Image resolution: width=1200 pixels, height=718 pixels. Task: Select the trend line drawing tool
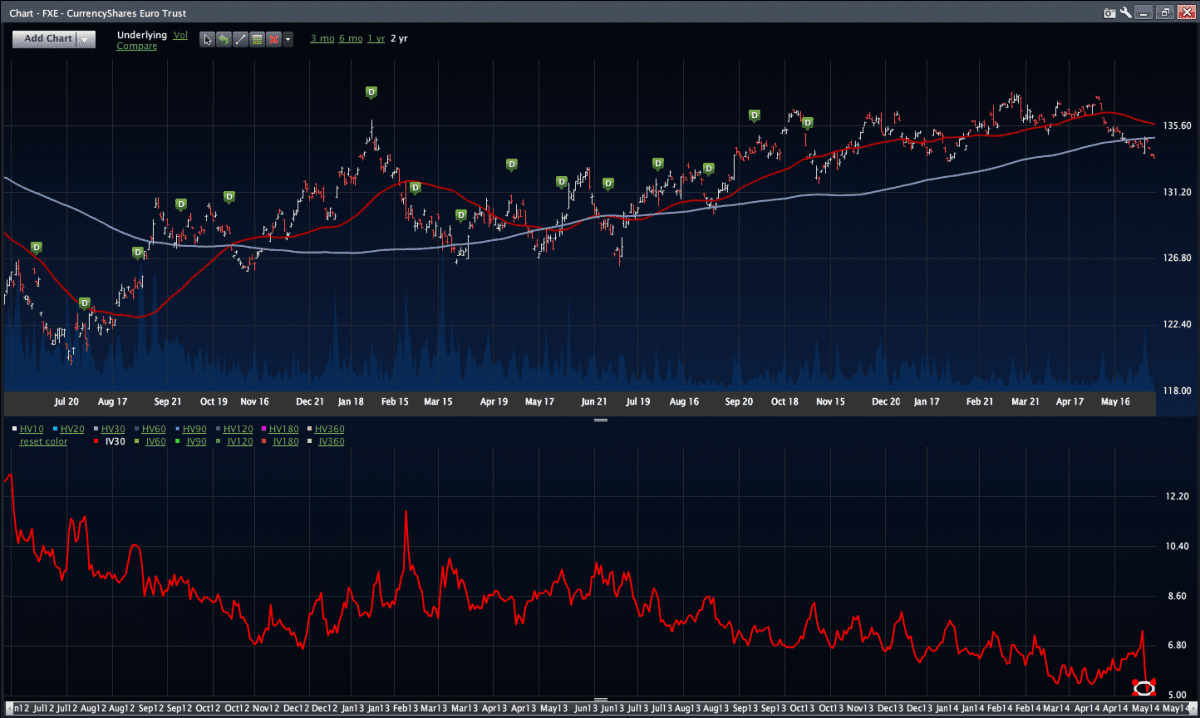[240, 39]
